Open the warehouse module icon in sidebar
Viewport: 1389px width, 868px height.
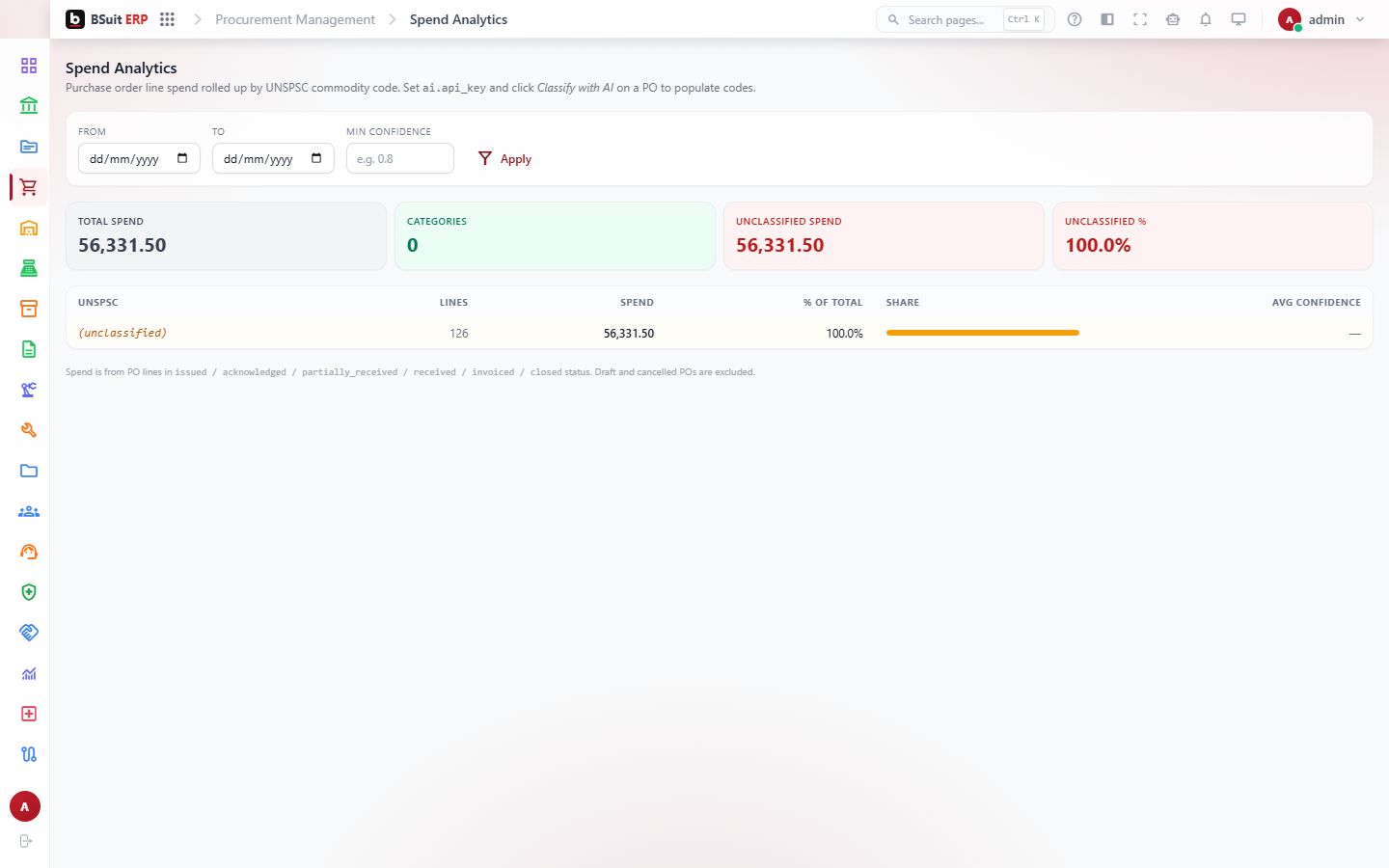coord(29,228)
